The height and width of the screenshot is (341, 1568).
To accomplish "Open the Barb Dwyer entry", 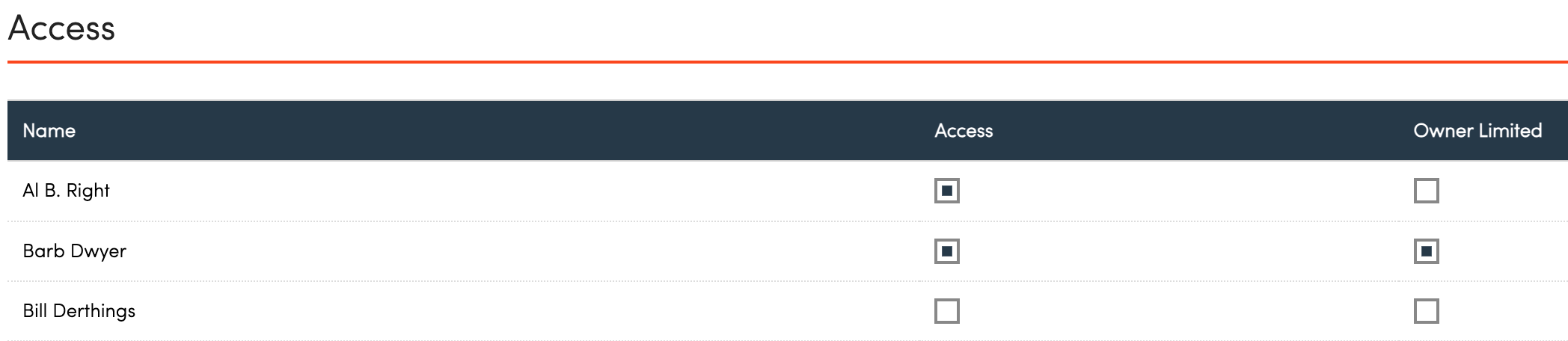I will 74,251.
